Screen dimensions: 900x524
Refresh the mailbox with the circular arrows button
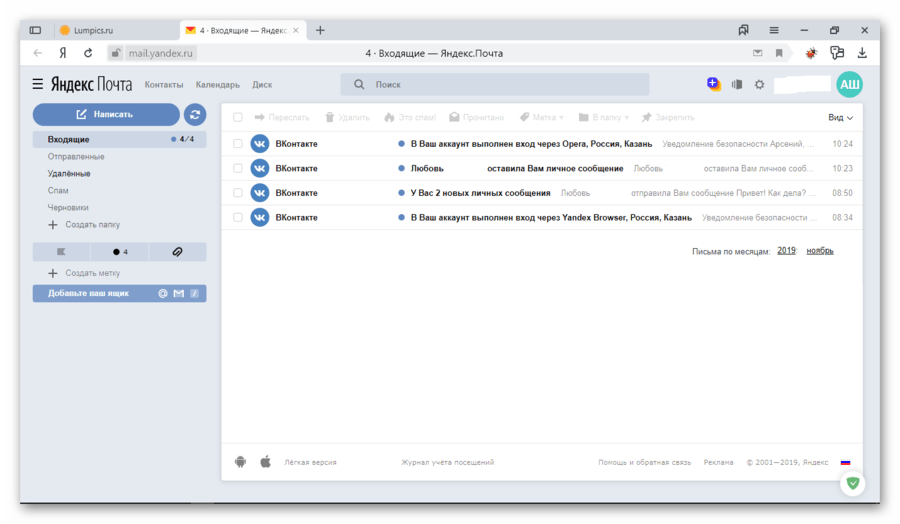coord(195,114)
